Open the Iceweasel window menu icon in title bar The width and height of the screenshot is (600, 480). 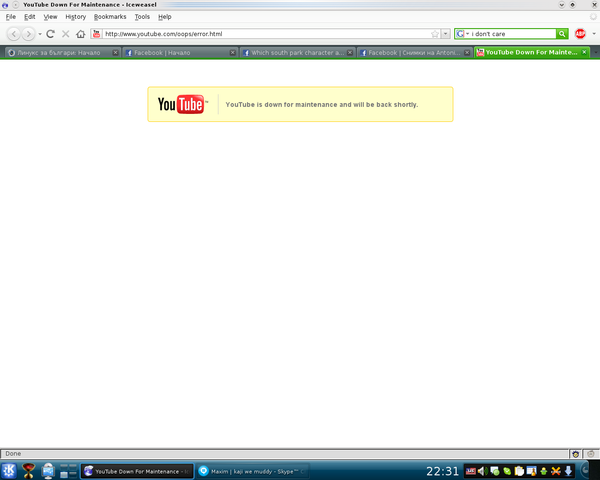click(5, 5)
